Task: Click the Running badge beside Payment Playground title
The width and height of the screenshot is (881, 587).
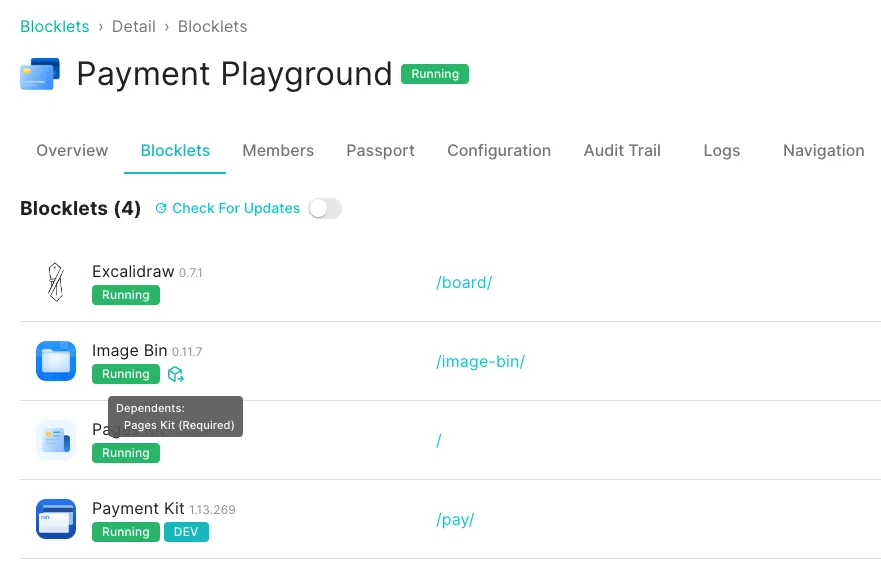Action: click(x=435, y=74)
